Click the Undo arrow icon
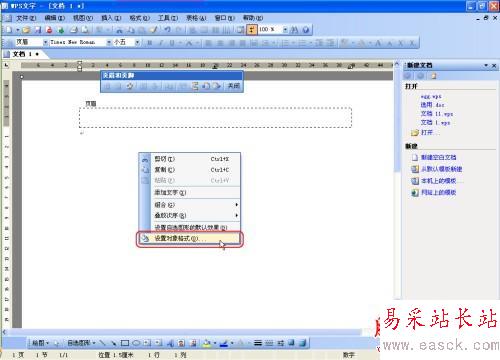The width and height of the screenshot is (500, 360). [x=167, y=30]
